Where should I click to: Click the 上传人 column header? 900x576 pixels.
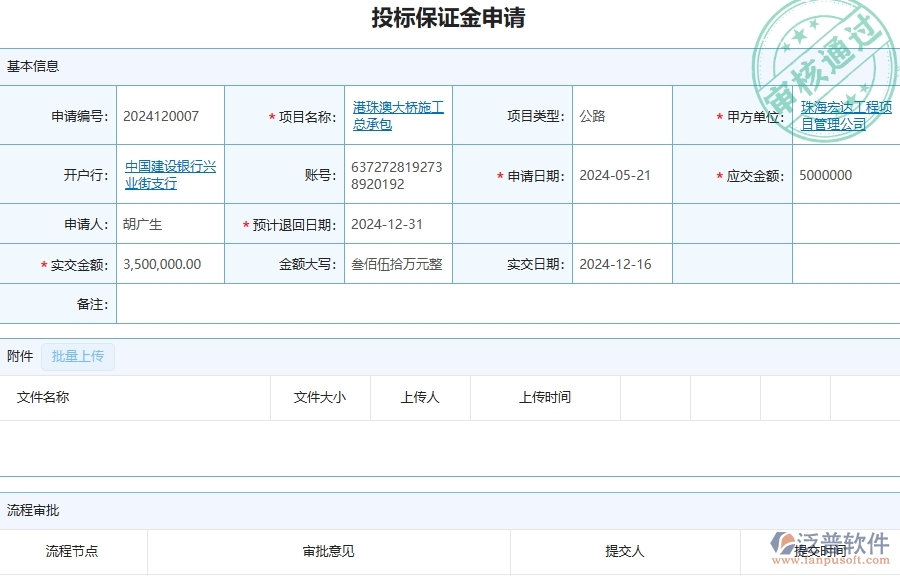pyautogui.click(x=418, y=397)
